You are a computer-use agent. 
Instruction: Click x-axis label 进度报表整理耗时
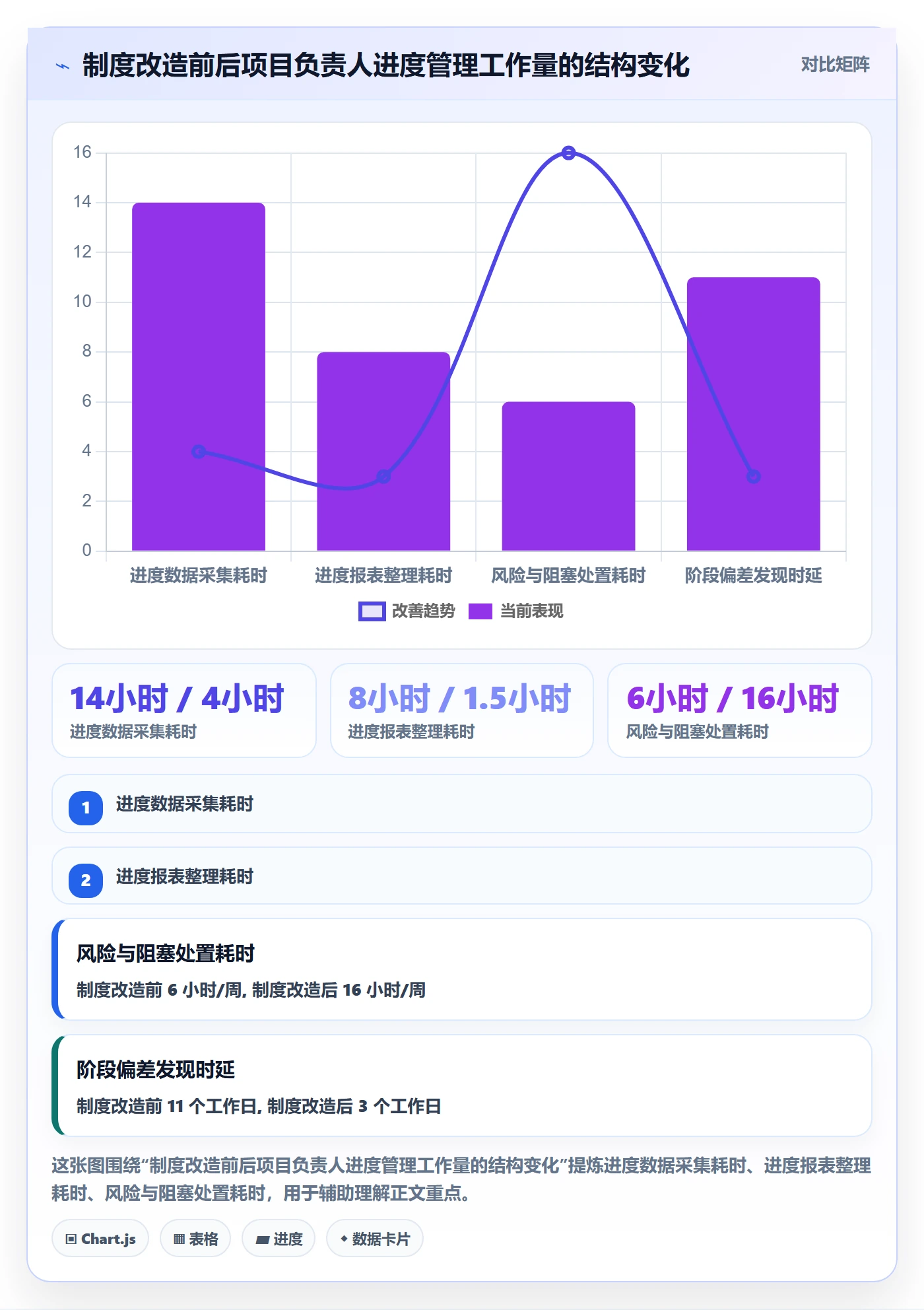383,576
